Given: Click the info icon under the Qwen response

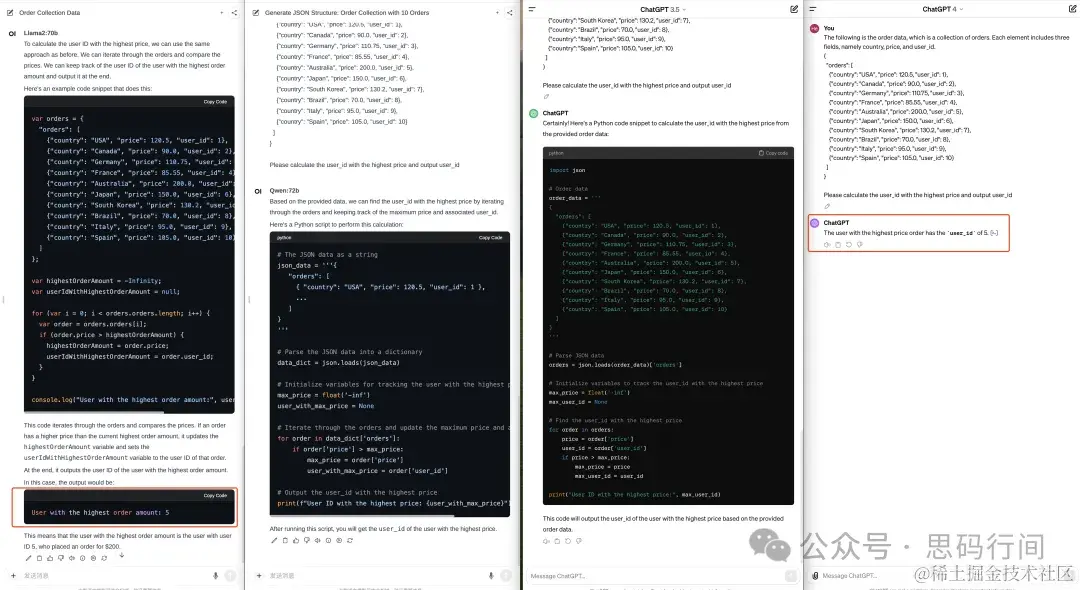Looking at the screenshot, I should (x=329, y=540).
